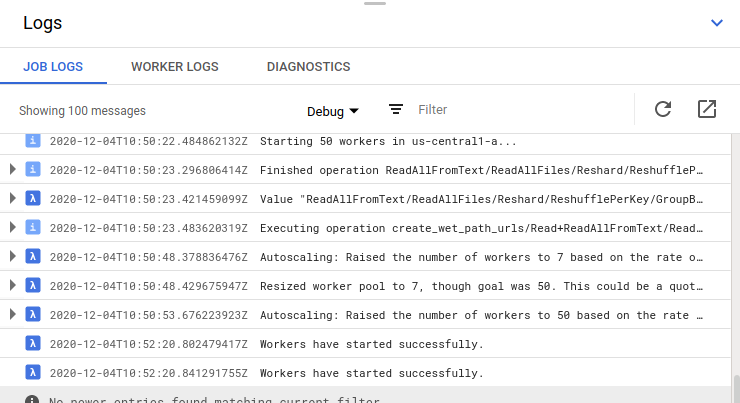Image resolution: width=740 pixels, height=403 pixels.
Task: Open the Debug severity dropdown
Action: [333, 111]
